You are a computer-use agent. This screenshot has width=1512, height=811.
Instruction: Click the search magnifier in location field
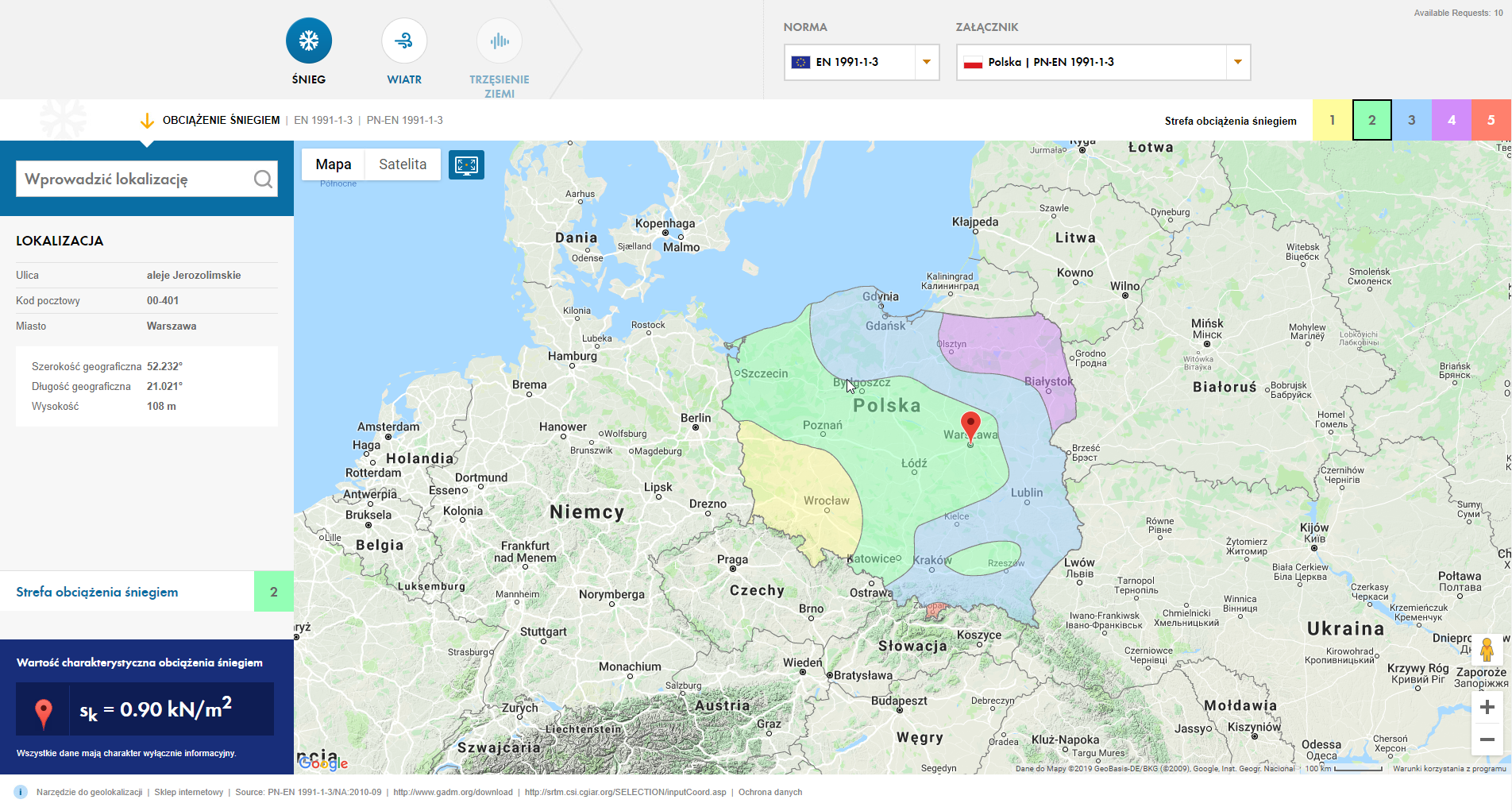coord(263,180)
